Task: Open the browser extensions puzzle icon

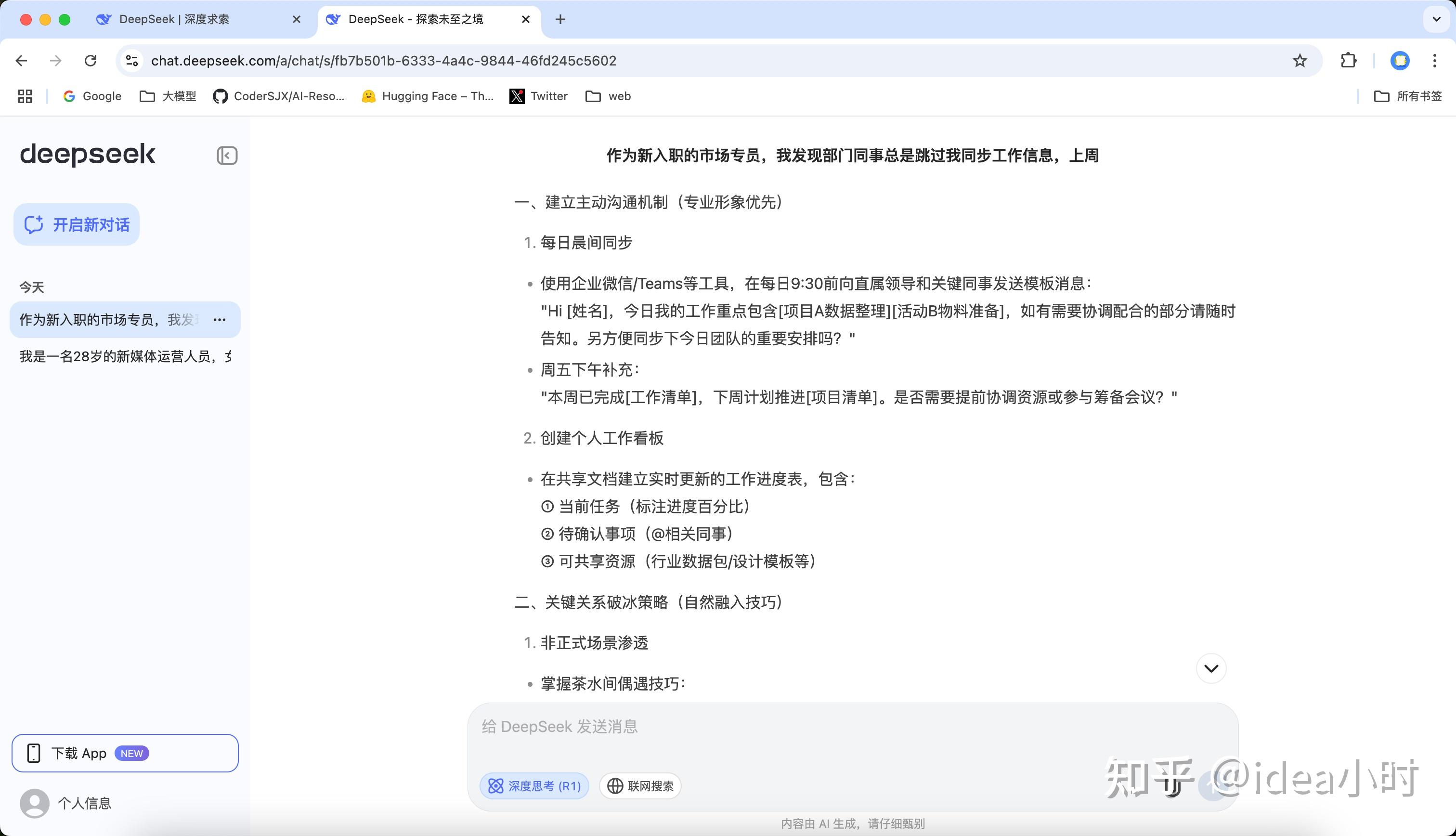Action: tap(1348, 61)
